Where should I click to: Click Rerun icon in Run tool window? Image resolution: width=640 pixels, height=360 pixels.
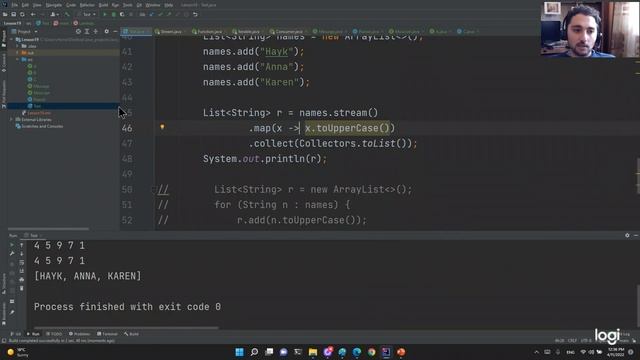point(12,245)
